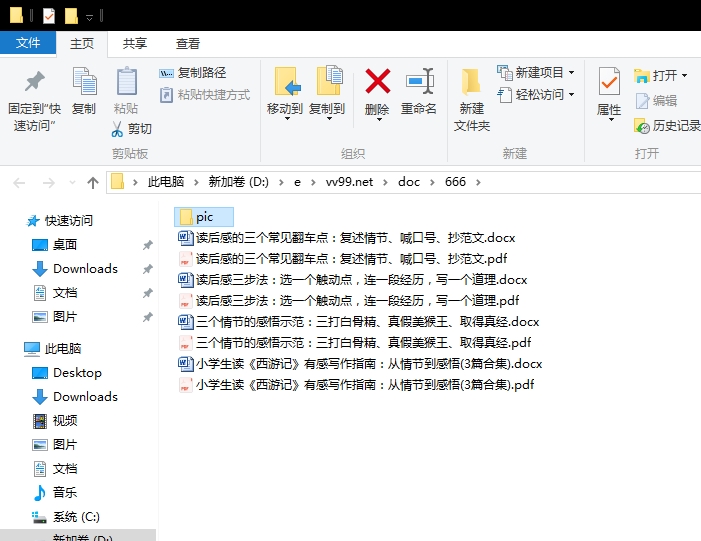Open pinned 图片 under Quick access
Screen dimensions: 701x541
(55, 317)
